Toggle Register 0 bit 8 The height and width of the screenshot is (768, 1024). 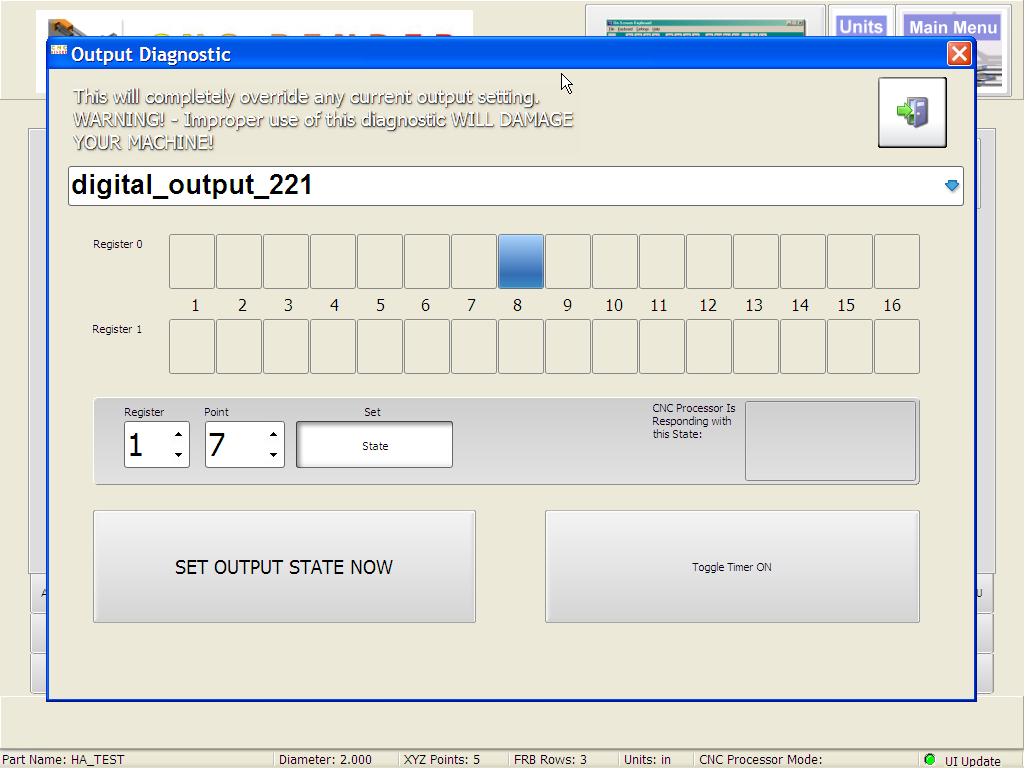521,262
